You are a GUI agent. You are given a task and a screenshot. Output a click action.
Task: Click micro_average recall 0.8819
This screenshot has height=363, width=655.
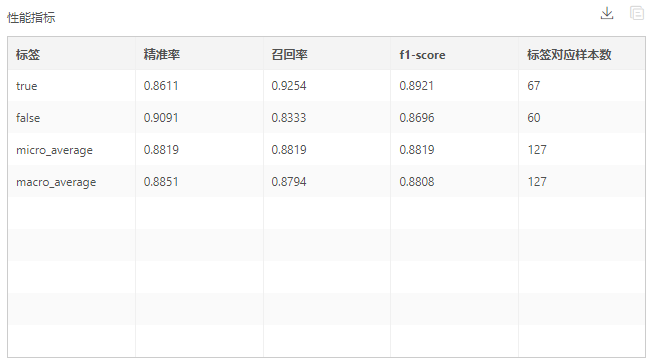289,150
